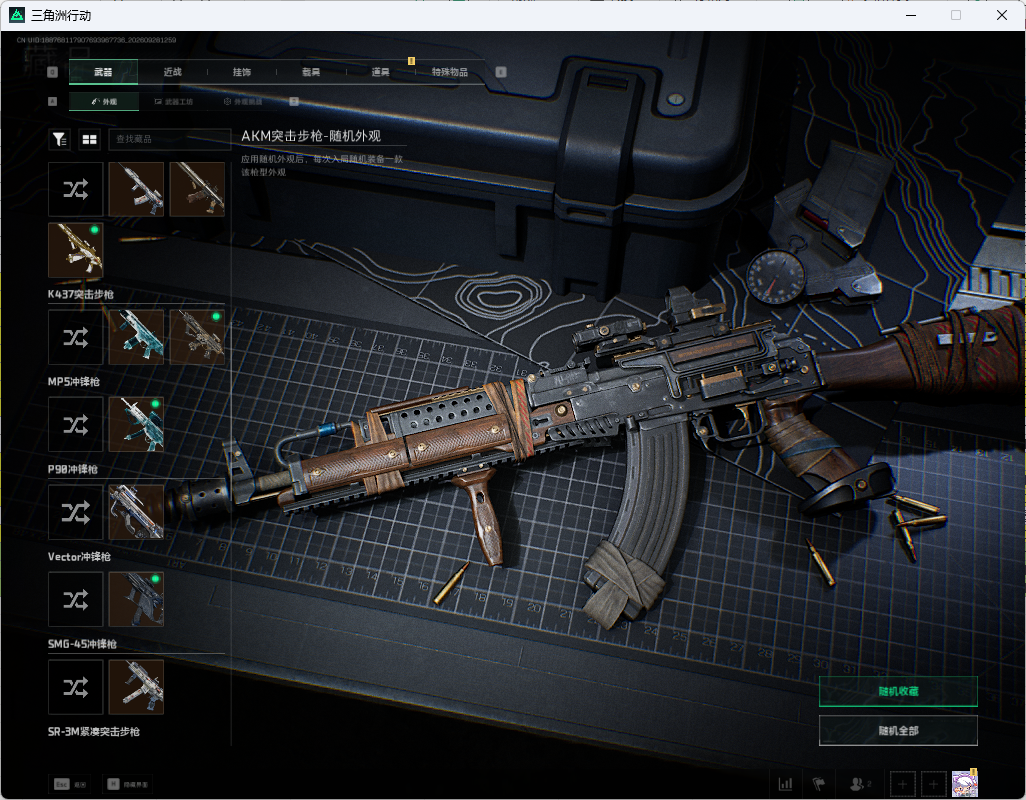
Task: Toggle the second K437 skin with green dot
Action: (x=197, y=338)
